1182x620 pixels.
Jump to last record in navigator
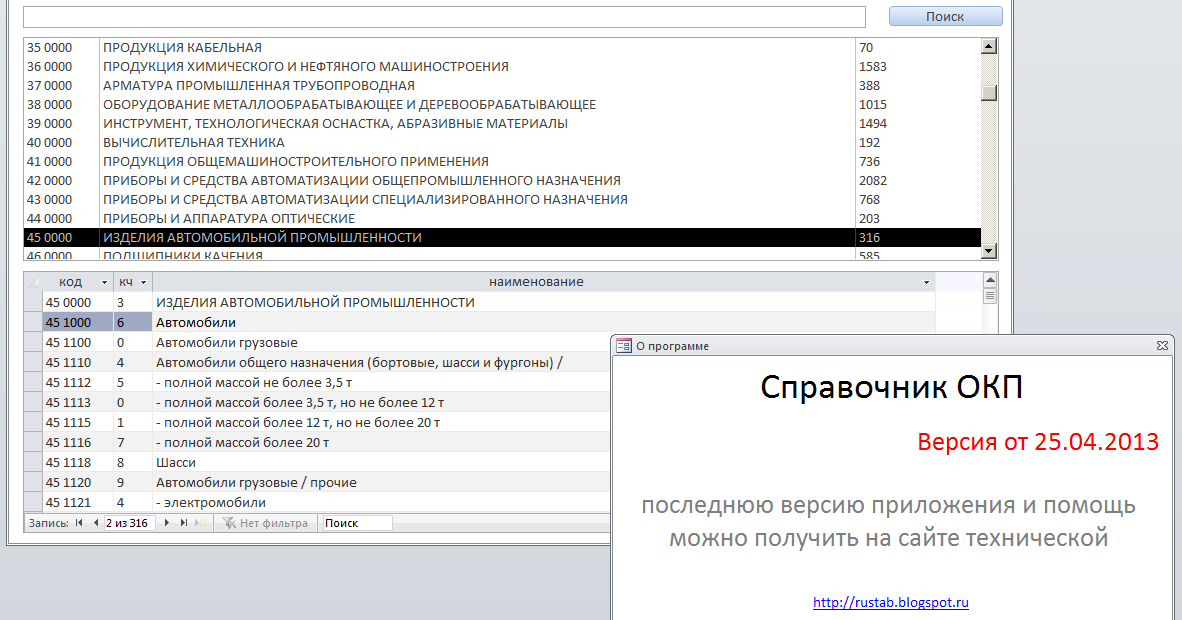click(x=183, y=523)
